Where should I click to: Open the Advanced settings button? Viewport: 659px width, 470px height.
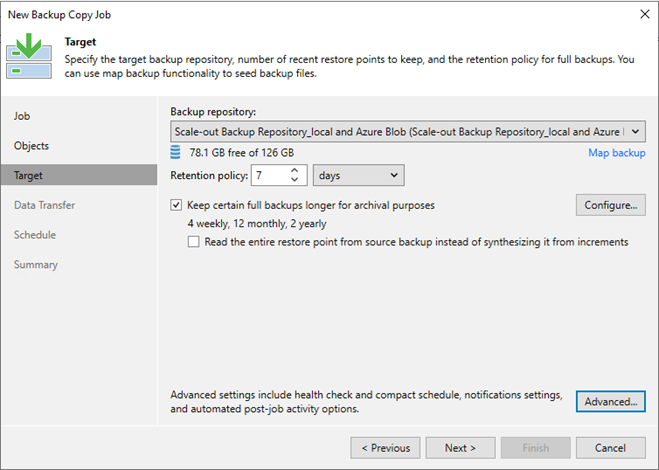pos(611,401)
